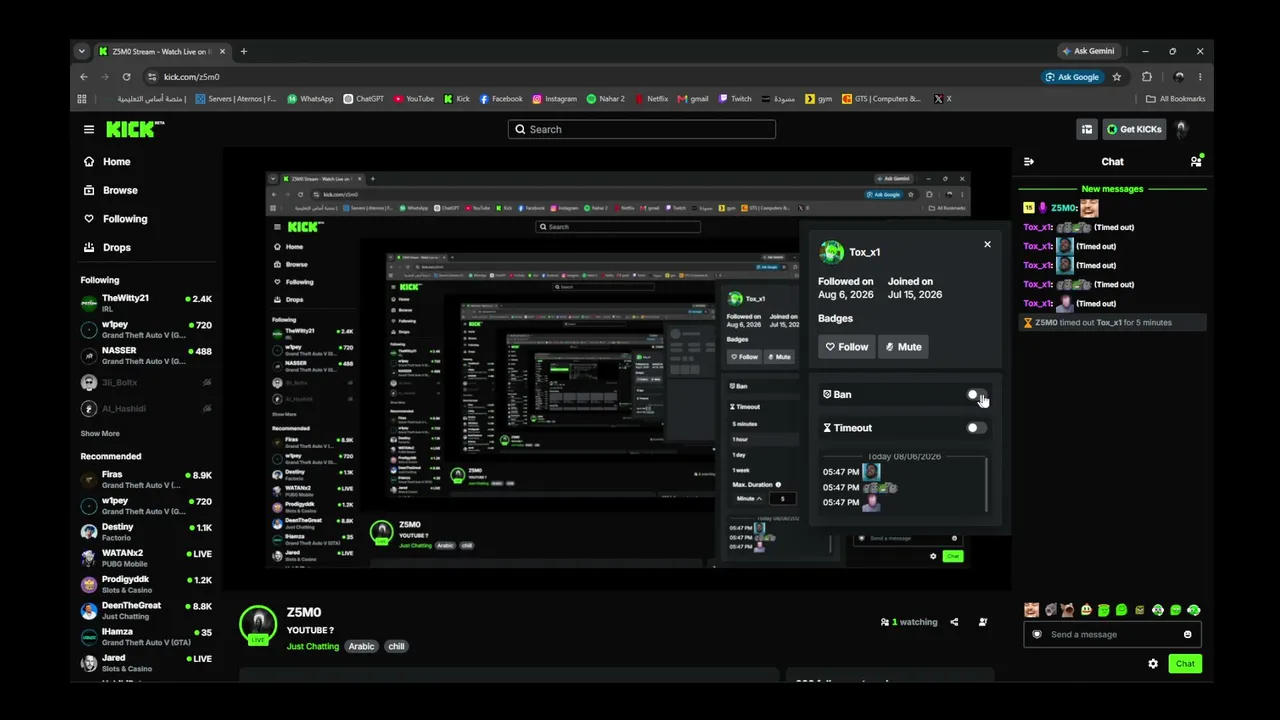The width and height of the screenshot is (1280, 720).
Task: Reload the page
Action: (126, 77)
